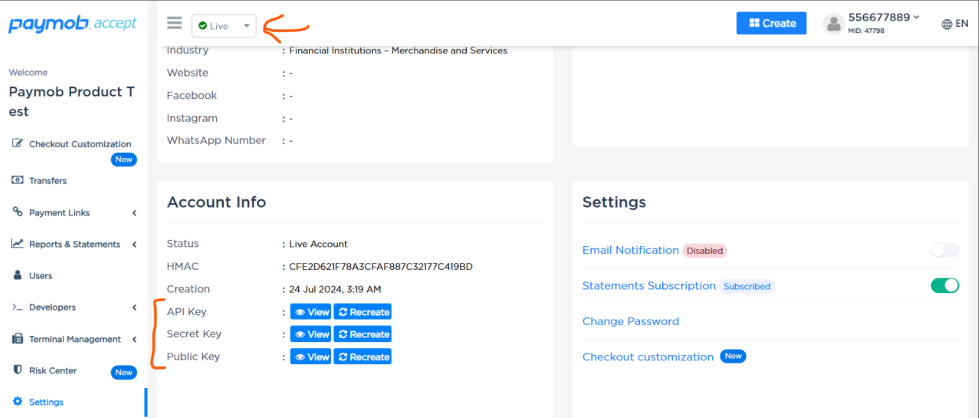
Task: Turn off the Statements Subscription toggle
Action: [x=944, y=286]
